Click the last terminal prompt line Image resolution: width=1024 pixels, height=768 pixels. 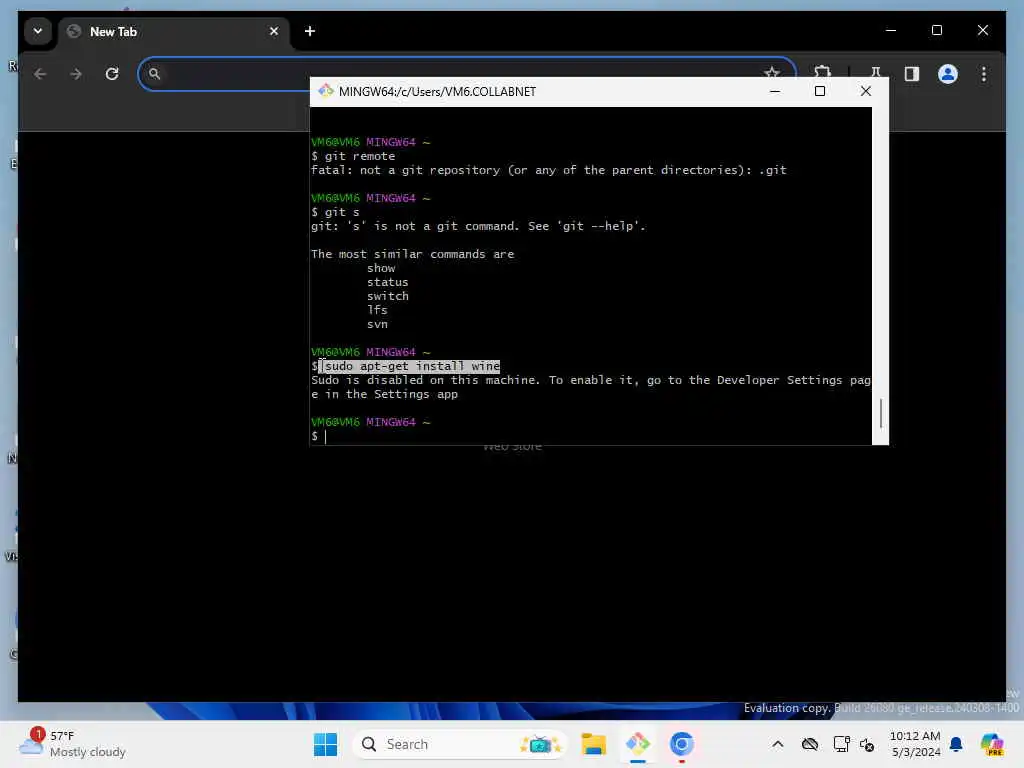319,436
